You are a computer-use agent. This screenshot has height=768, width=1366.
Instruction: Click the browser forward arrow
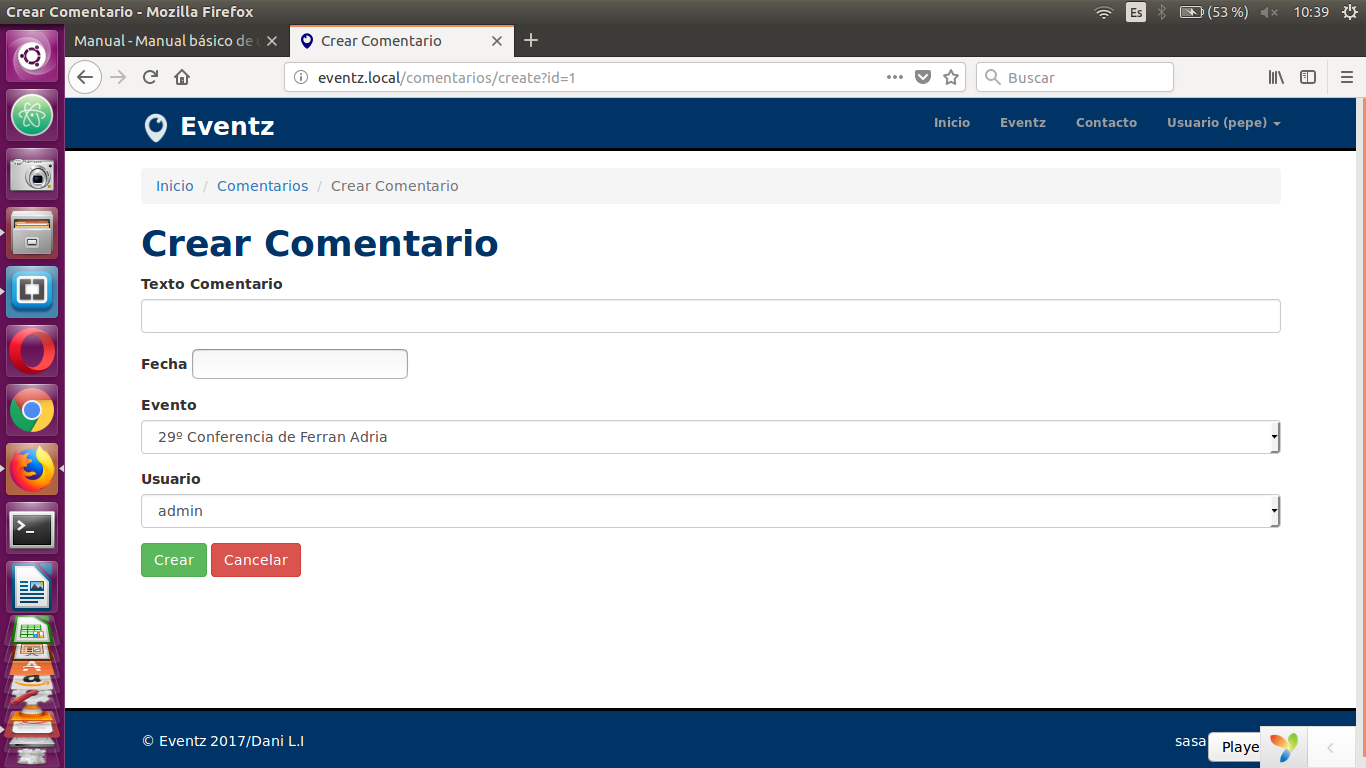pos(118,77)
